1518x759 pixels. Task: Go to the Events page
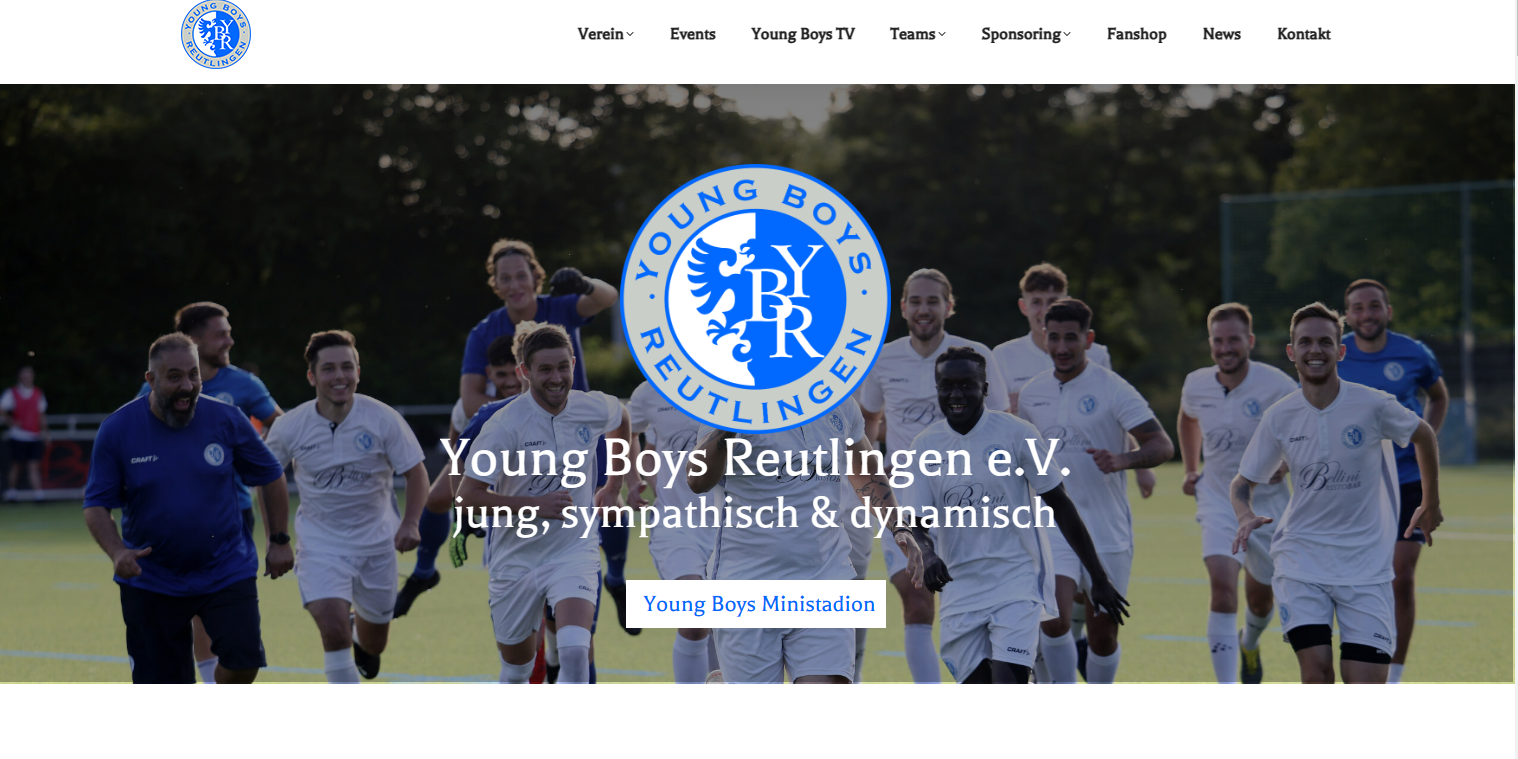point(693,34)
